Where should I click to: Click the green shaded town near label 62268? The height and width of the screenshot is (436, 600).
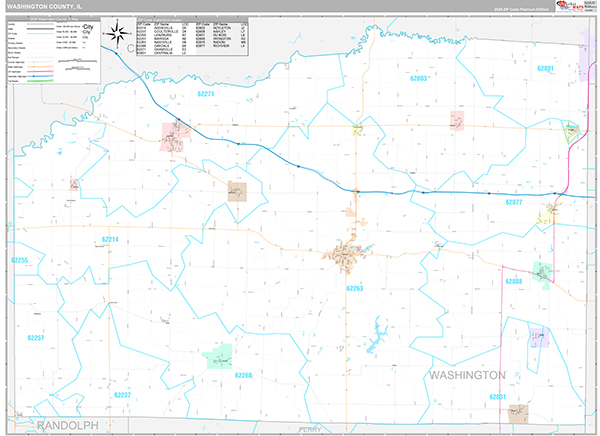point(218,357)
